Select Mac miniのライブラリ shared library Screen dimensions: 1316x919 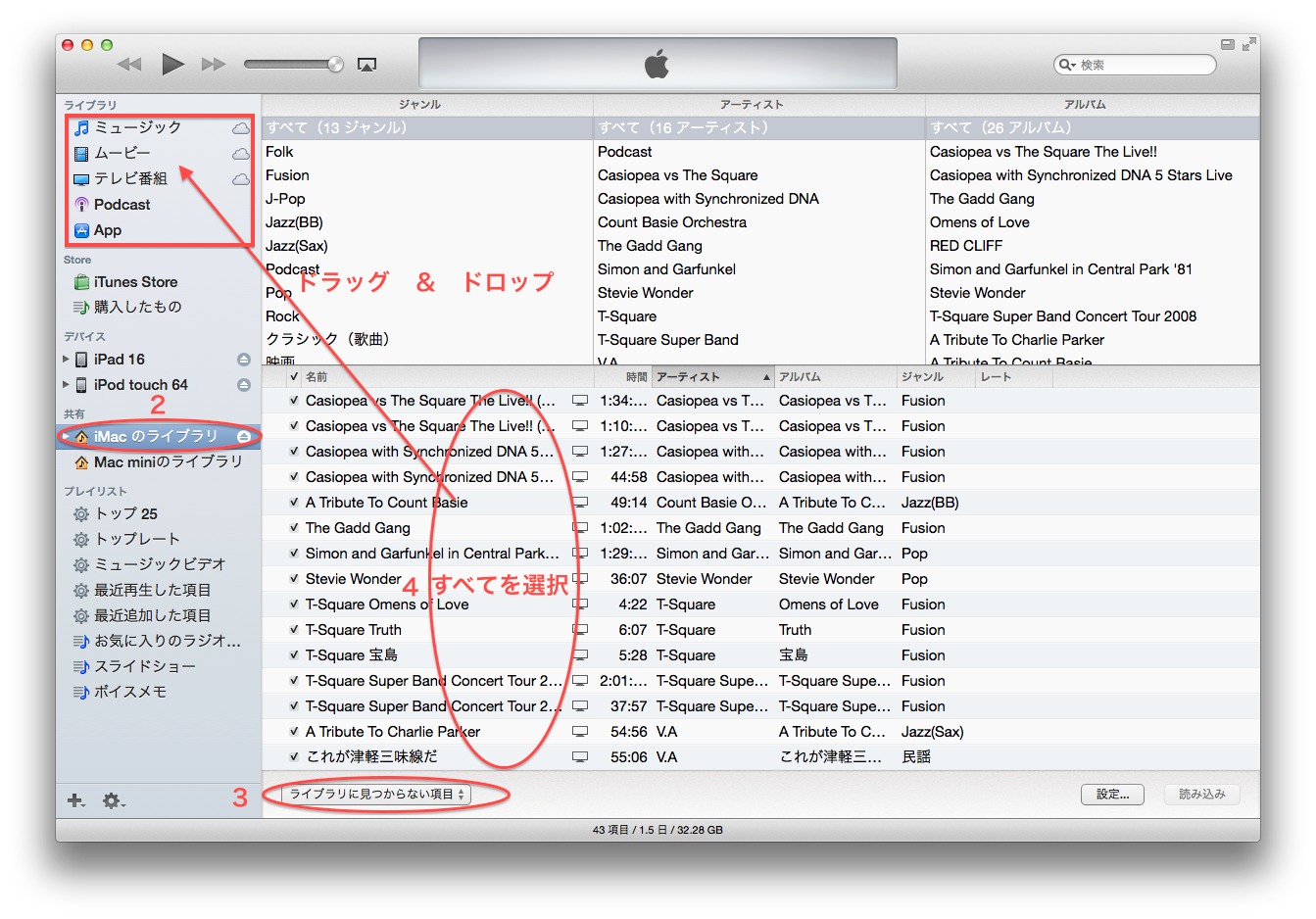[x=159, y=461]
